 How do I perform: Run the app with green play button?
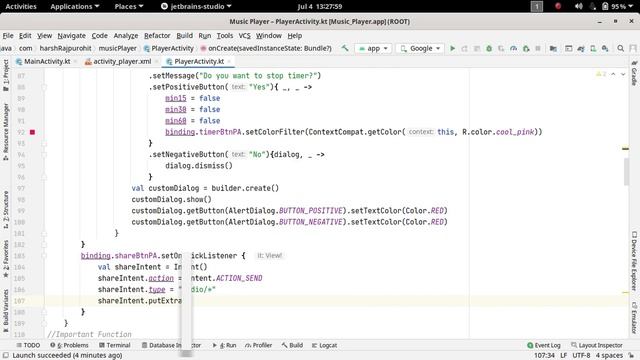pyautogui.click(x=452, y=48)
